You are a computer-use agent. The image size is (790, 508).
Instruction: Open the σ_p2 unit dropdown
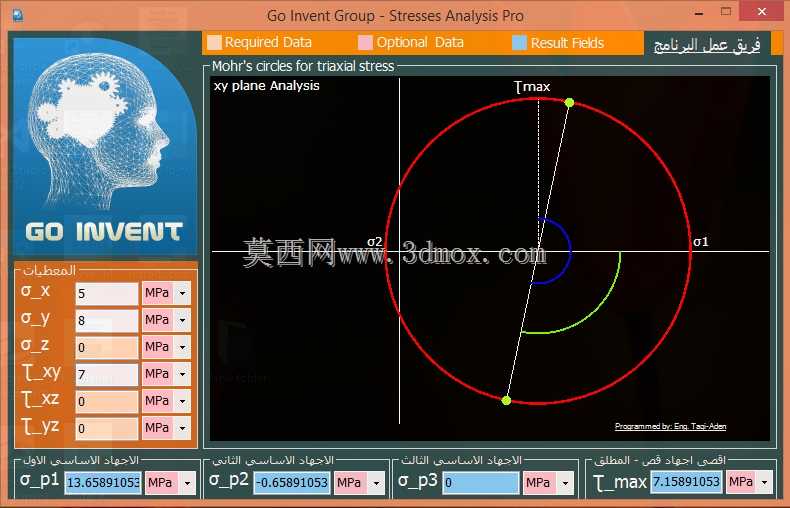(x=376, y=483)
